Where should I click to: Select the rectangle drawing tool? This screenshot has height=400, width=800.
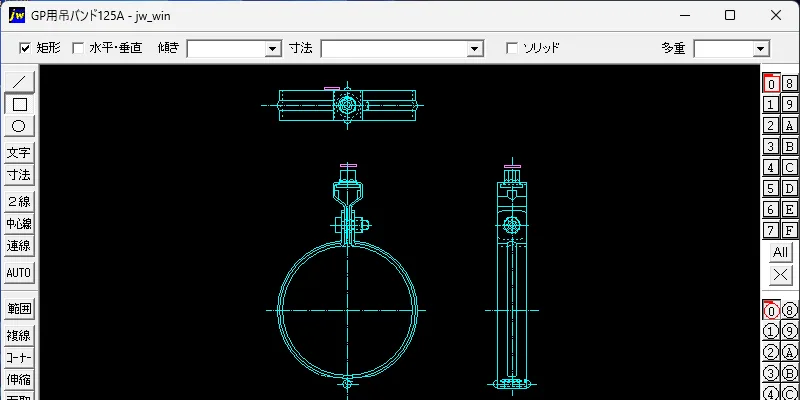pyautogui.click(x=19, y=104)
